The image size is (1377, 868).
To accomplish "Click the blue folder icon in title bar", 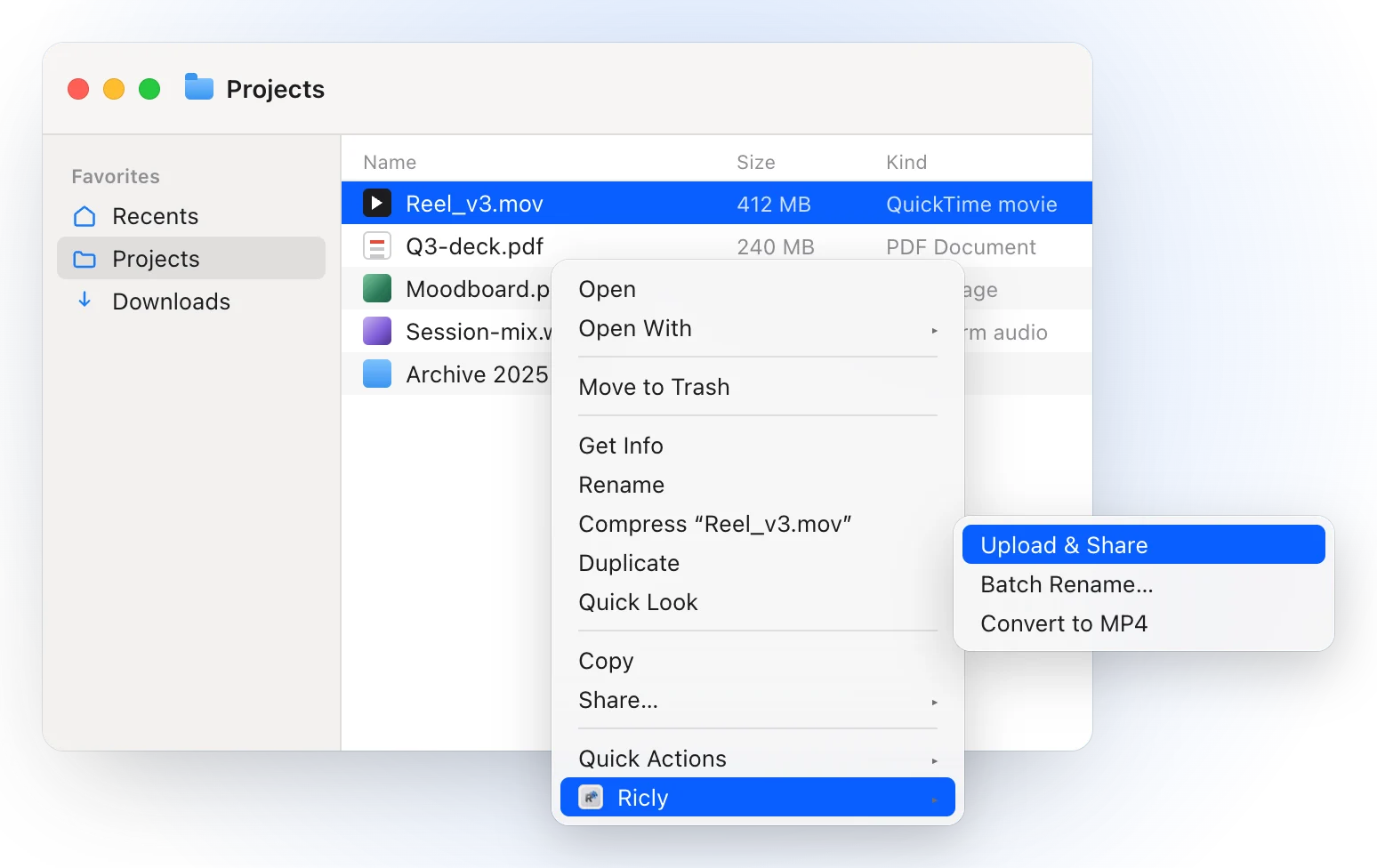I will click(199, 87).
